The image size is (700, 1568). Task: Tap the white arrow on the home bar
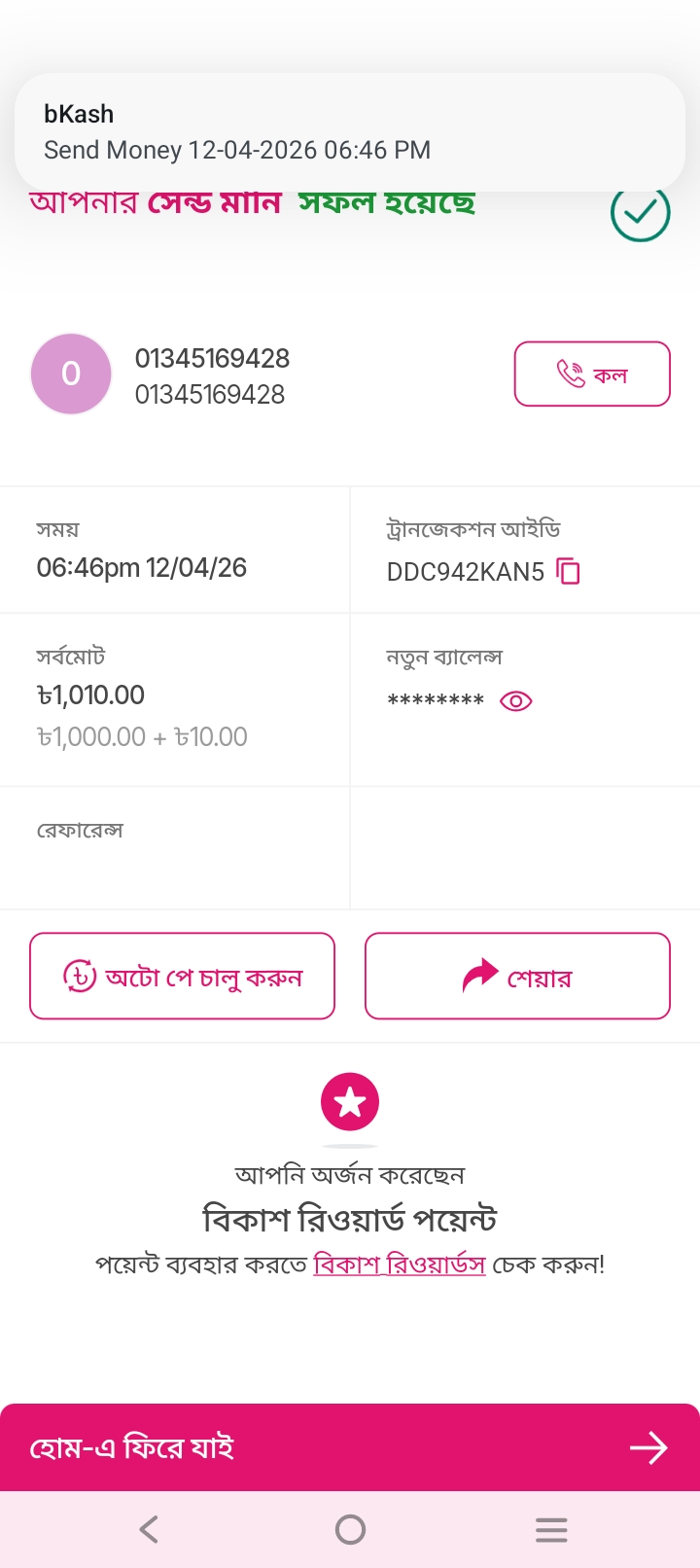(648, 1447)
